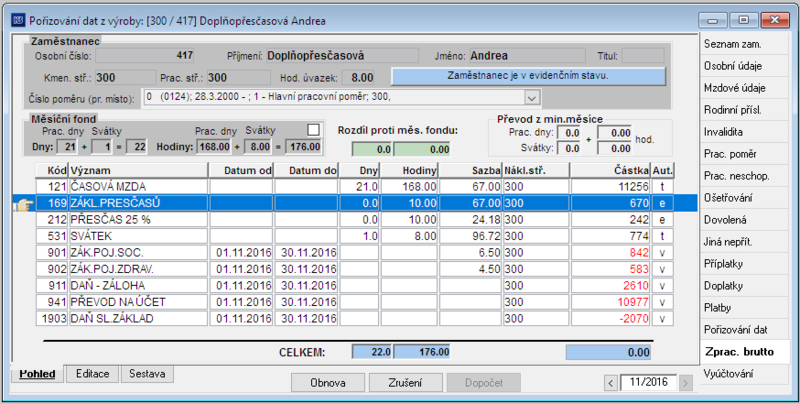Open Osobní údaje section

[744, 66]
